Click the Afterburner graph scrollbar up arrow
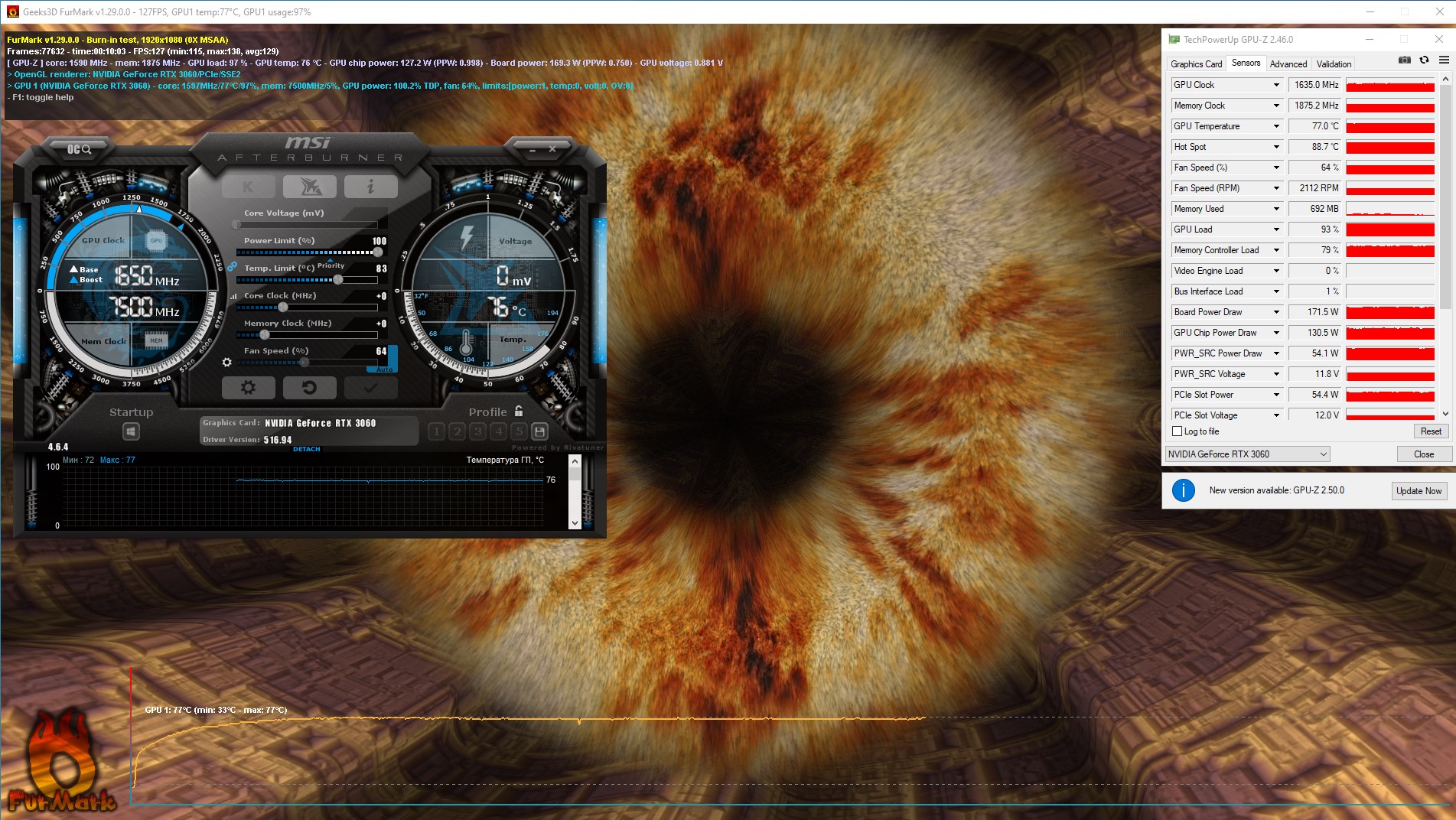The width and height of the screenshot is (1456, 820). coord(575,460)
